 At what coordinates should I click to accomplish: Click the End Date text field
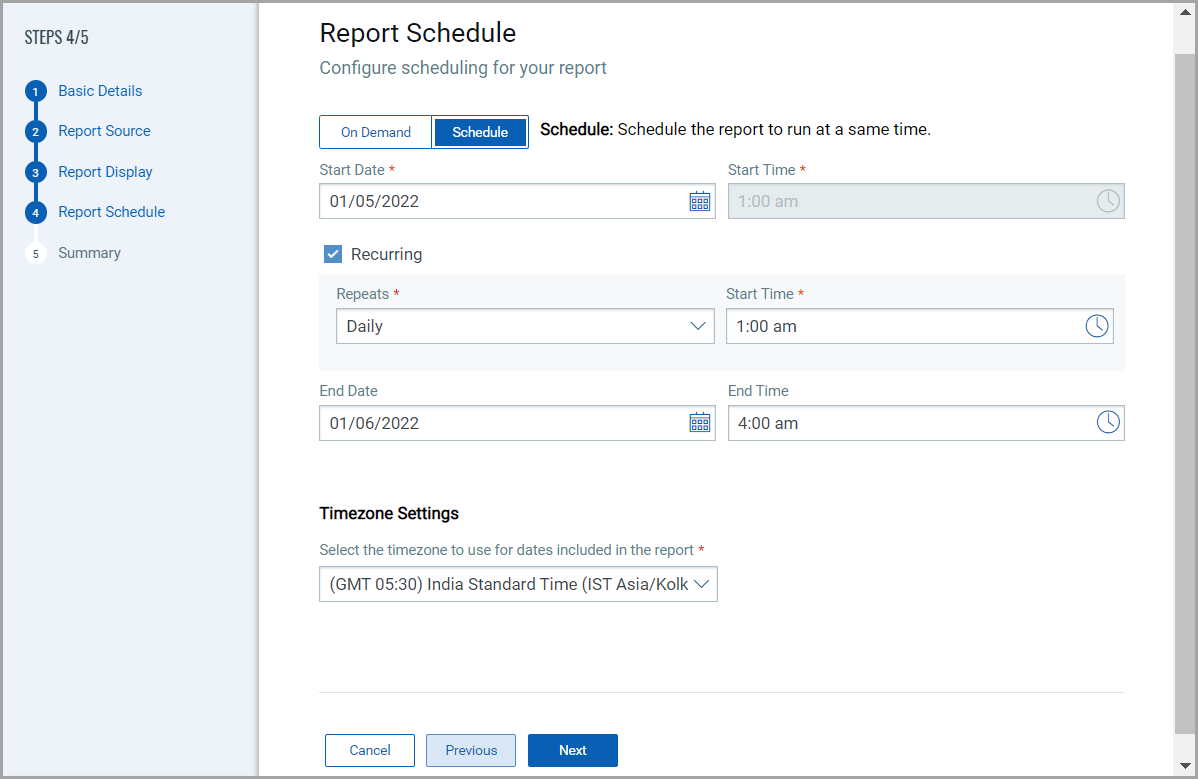502,423
